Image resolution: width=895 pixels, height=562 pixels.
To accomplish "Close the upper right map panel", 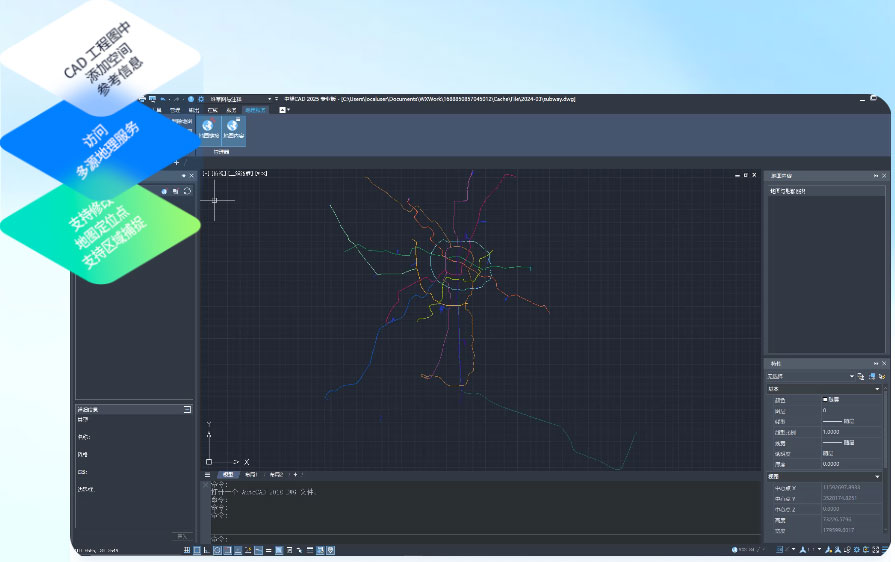I will pyautogui.click(x=882, y=175).
